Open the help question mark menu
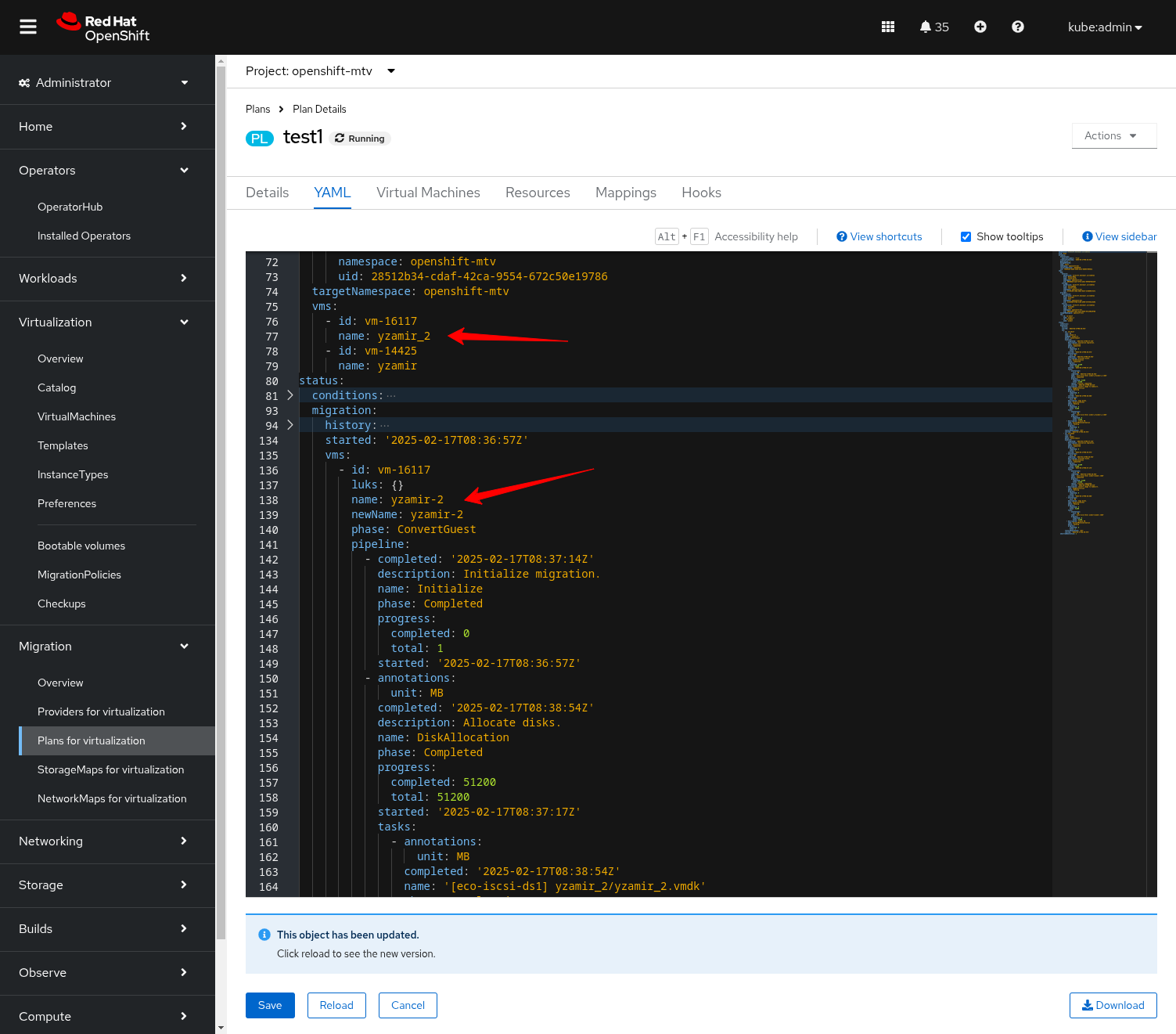1176x1034 pixels. [x=1018, y=27]
